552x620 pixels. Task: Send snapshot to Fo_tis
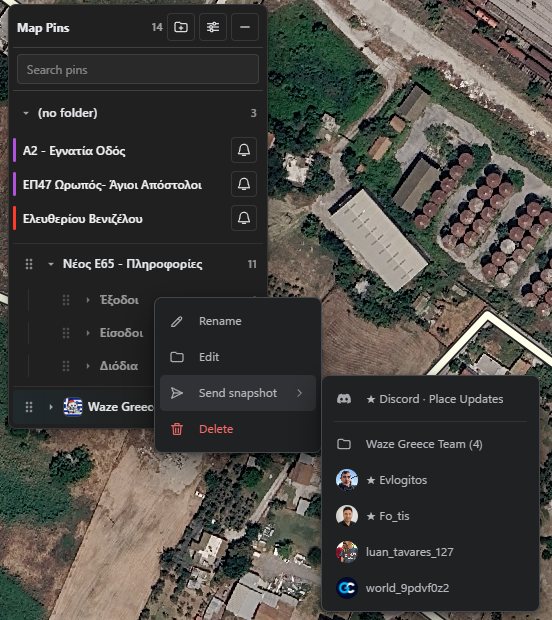tap(431, 516)
